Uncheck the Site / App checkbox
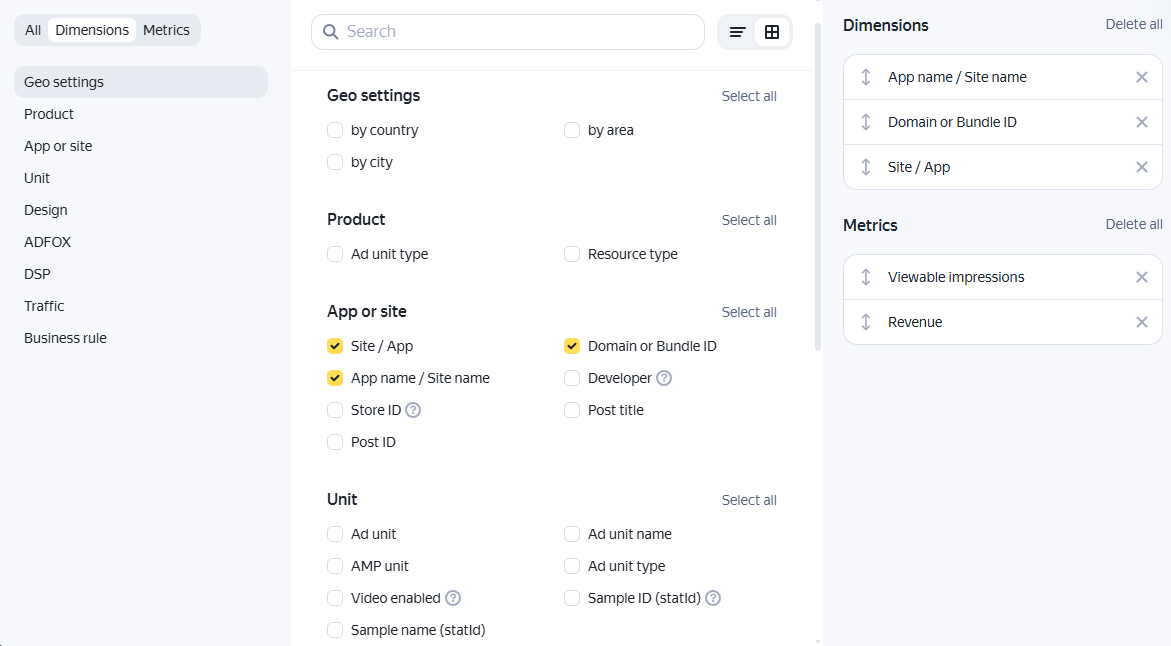The height and width of the screenshot is (646, 1171). click(x=335, y=346)
